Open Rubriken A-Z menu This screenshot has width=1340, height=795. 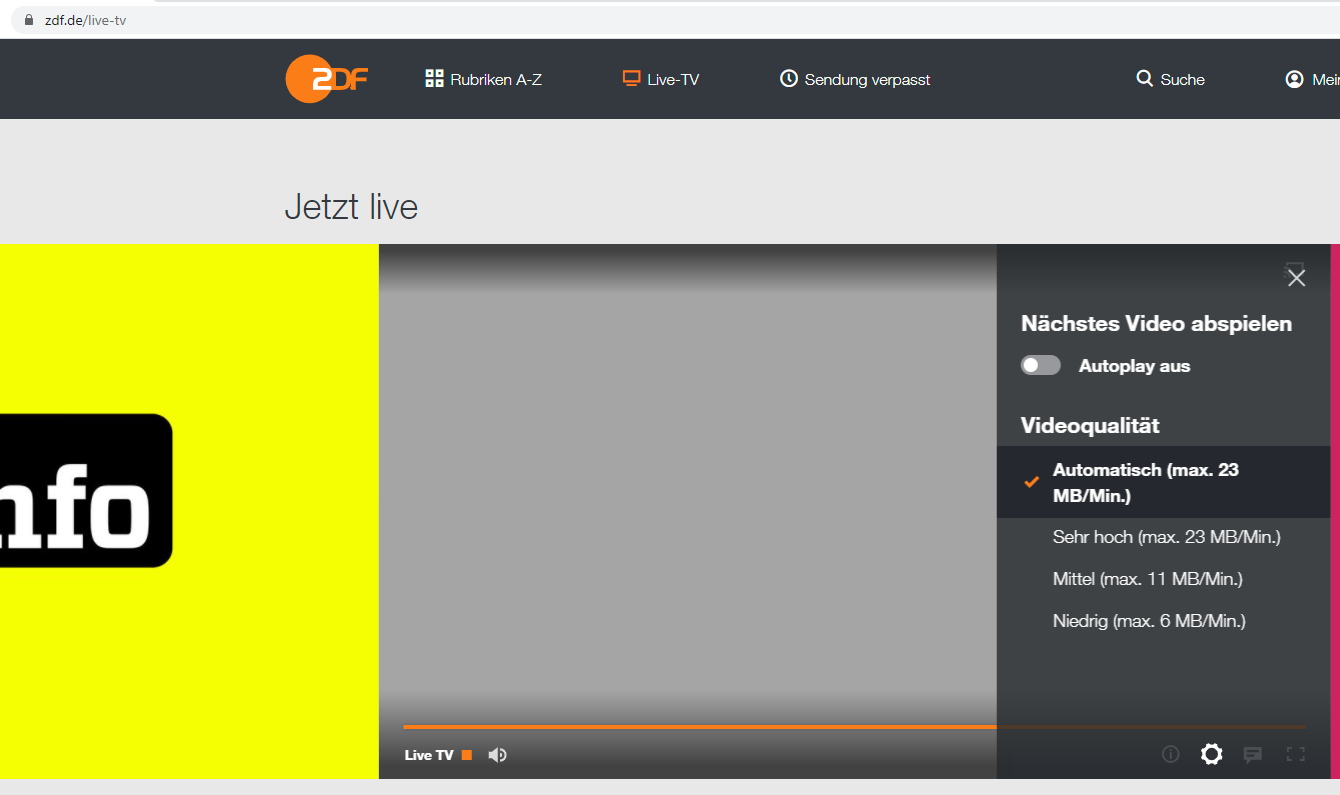[484, 79]
